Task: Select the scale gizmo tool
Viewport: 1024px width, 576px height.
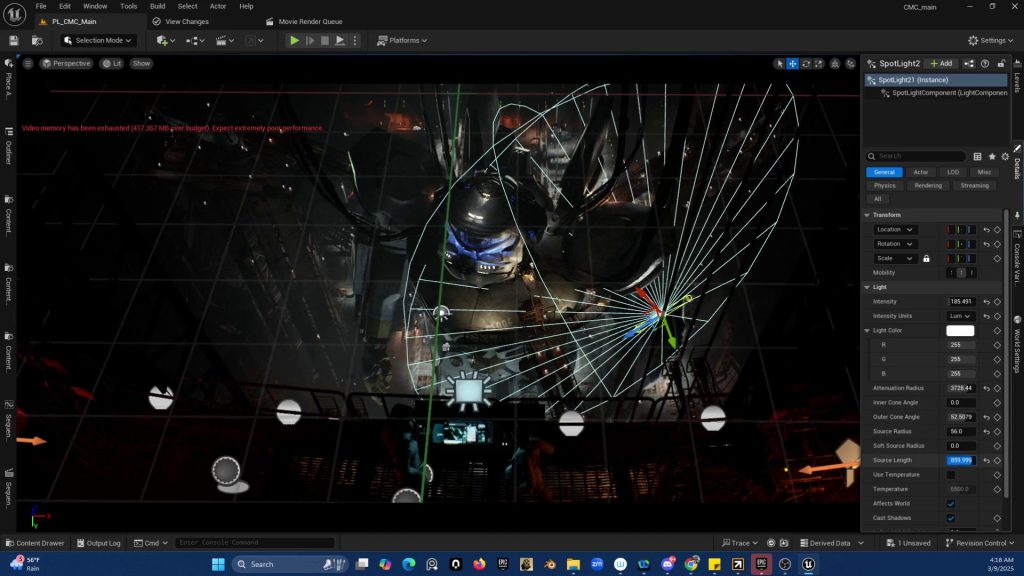Action: click(x=819, y=63)
